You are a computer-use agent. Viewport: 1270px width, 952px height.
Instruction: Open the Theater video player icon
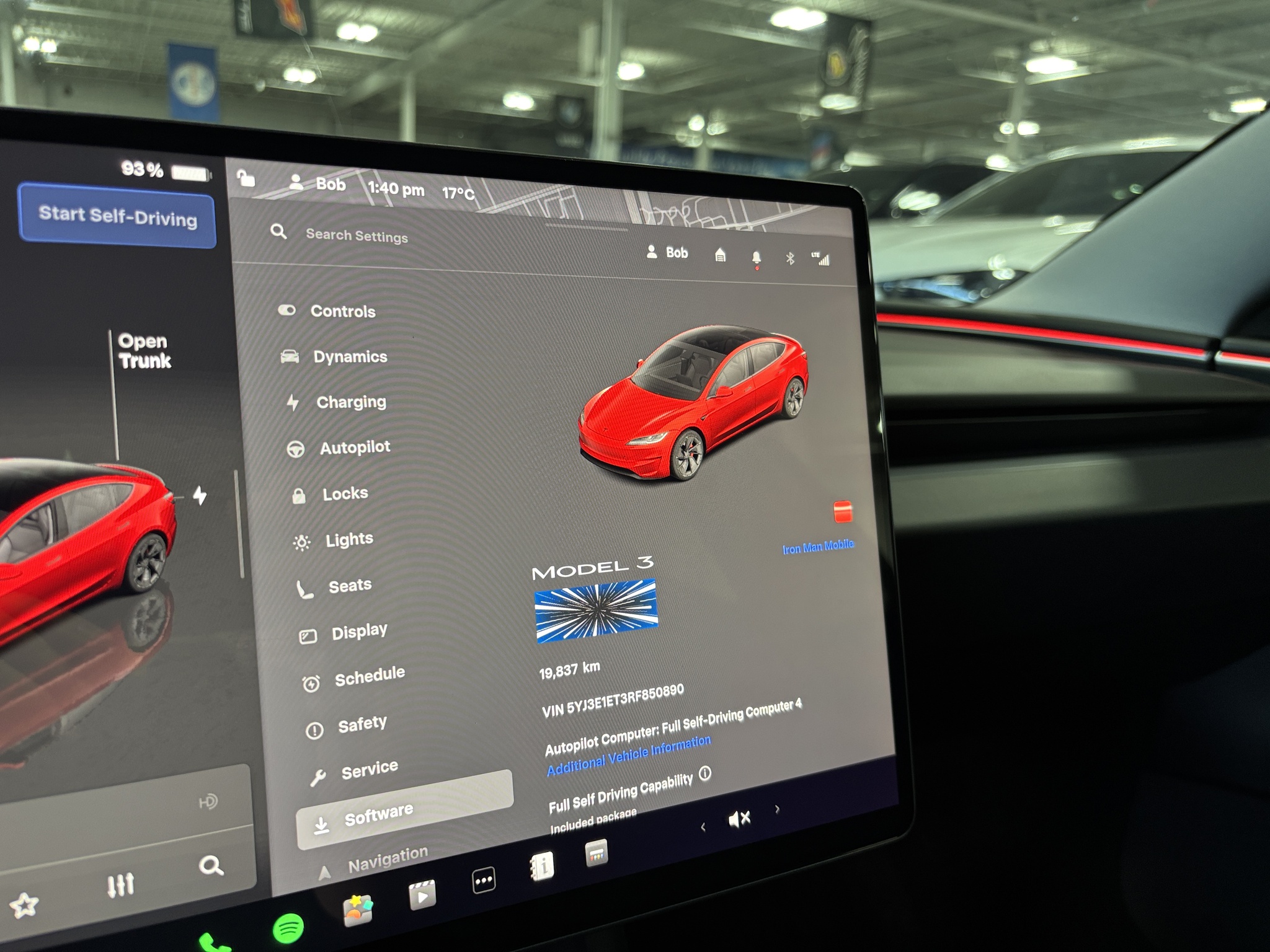point(422,896)
